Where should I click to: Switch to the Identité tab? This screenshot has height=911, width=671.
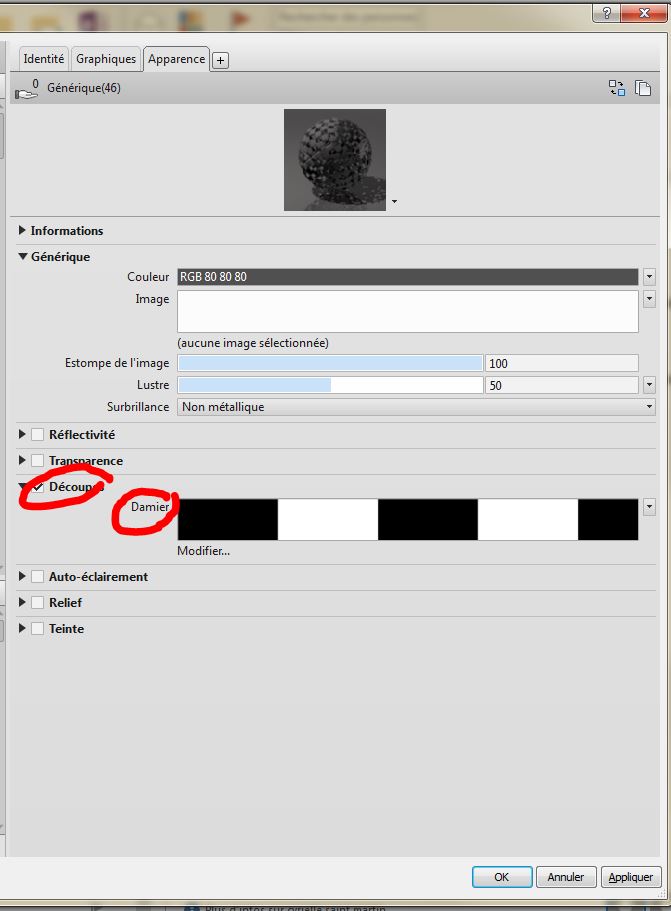coord(44,59)
